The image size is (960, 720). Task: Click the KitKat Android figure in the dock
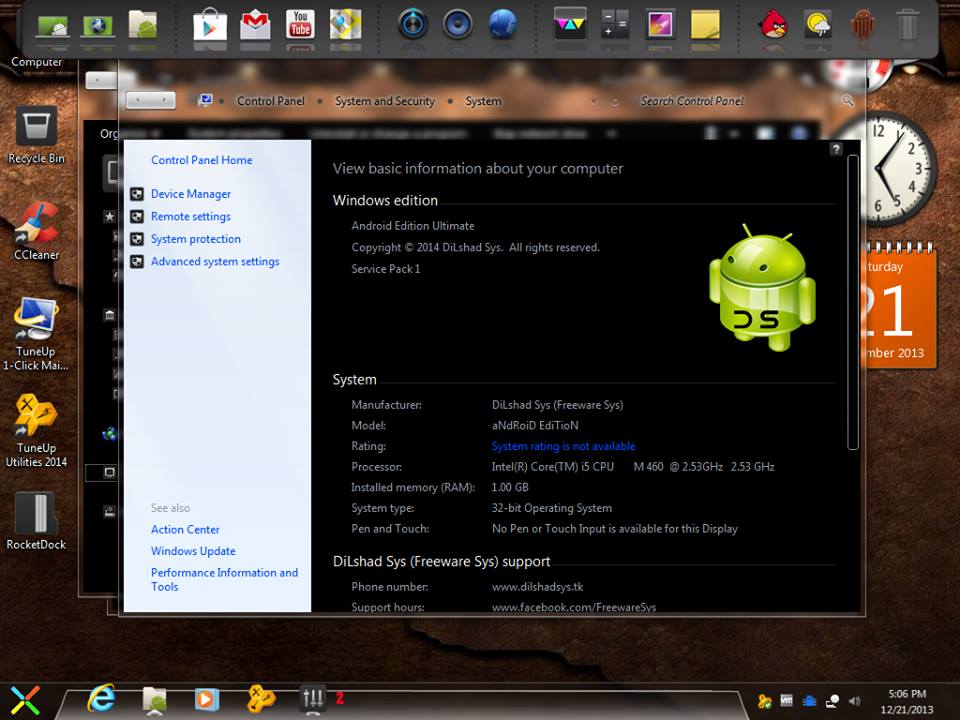coord(863,25)
